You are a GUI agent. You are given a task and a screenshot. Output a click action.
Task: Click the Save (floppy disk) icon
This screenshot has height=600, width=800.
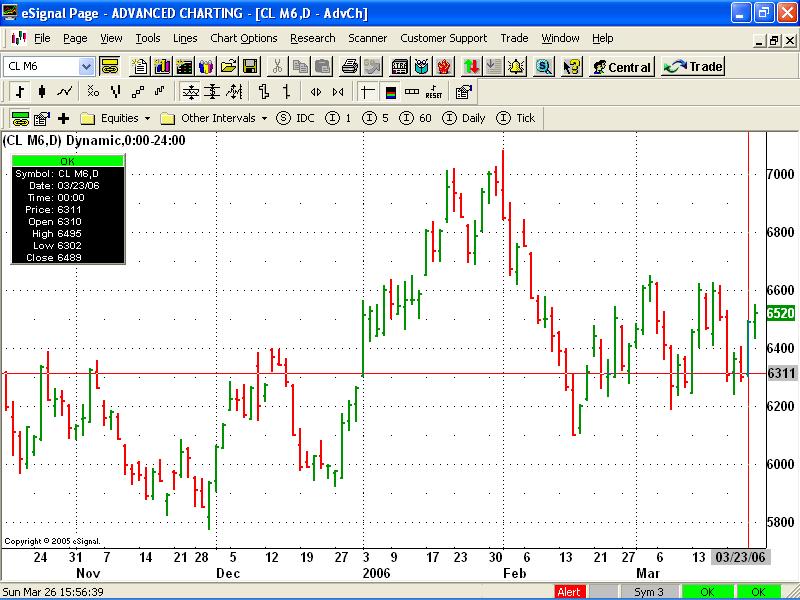[250, 67]
